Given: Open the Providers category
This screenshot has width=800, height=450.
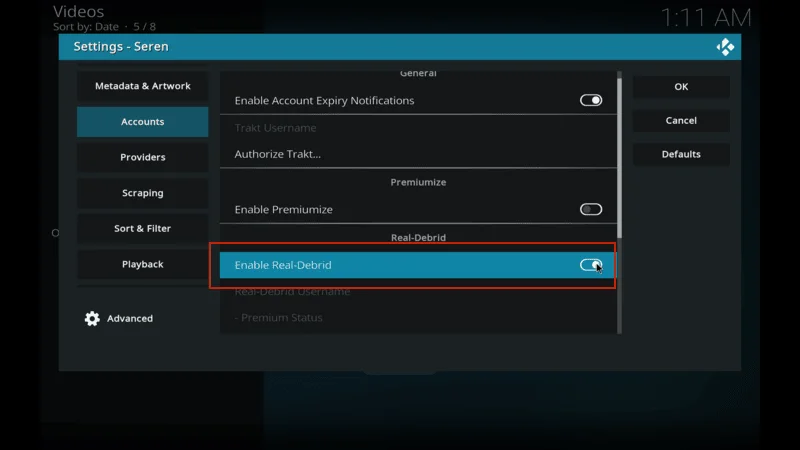Looking at the screenshot, I should click(x=142, y=157).
